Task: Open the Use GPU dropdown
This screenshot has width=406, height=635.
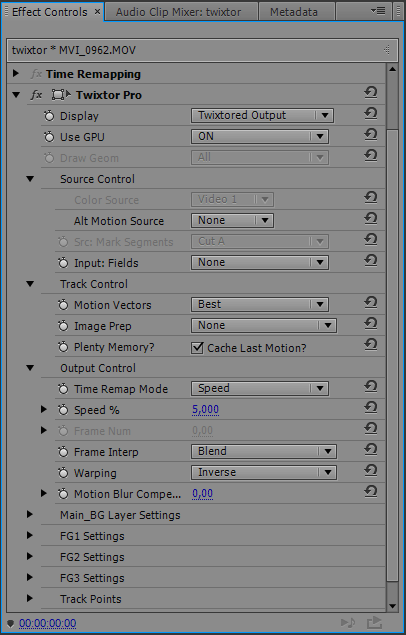Action: click(260, 136)
